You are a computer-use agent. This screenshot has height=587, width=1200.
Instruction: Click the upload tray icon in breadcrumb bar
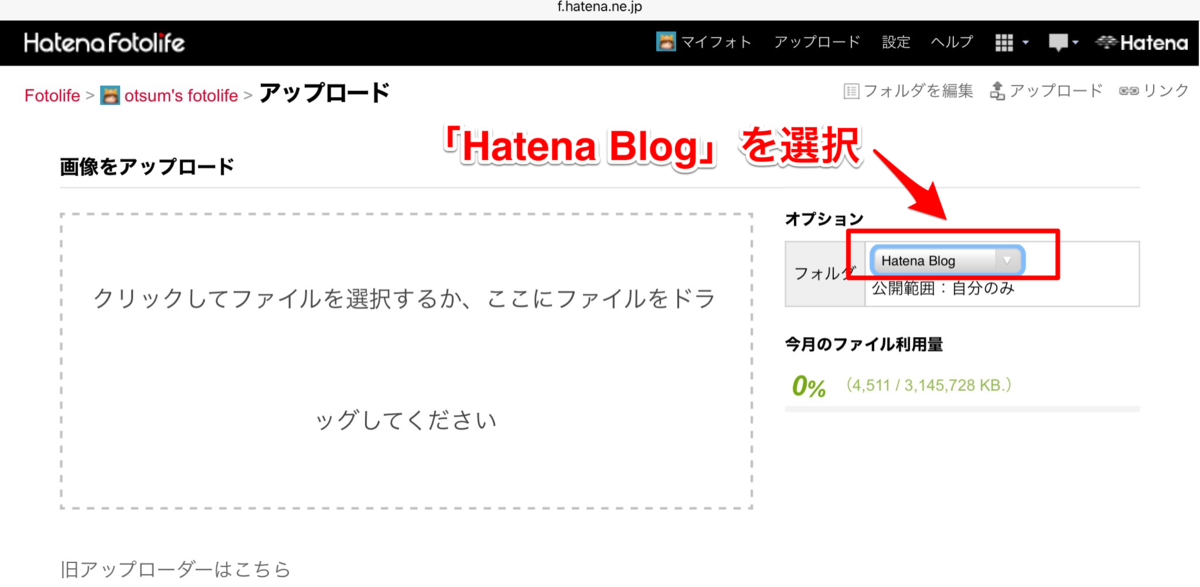(x=997, y=91)
